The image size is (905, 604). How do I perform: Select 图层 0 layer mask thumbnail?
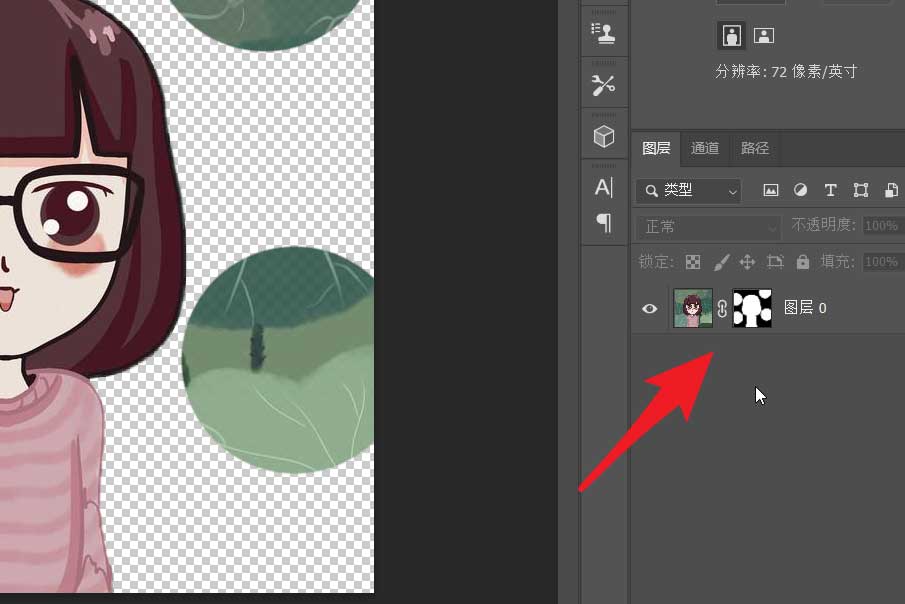[x=752, y=308]
